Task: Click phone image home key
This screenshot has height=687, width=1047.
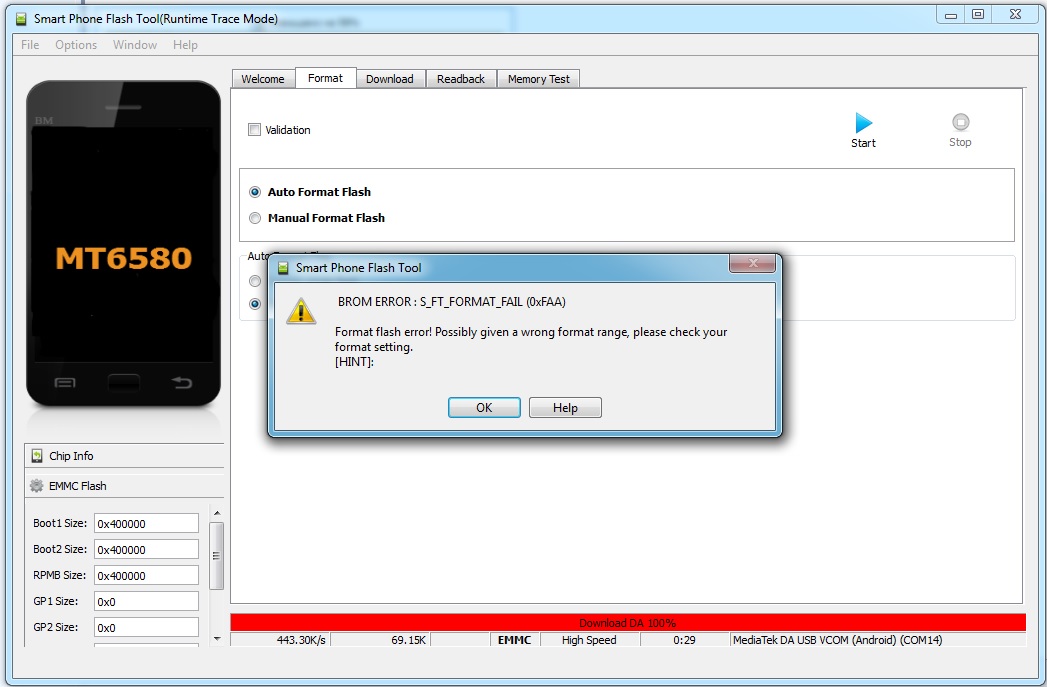Action: tap(124, 383)
